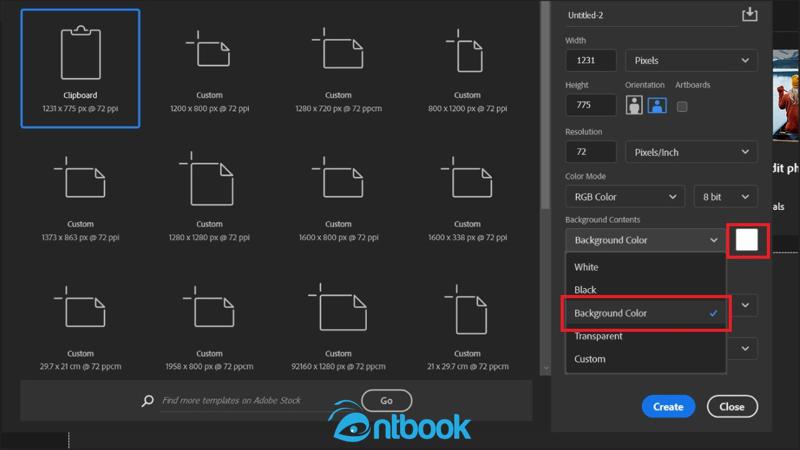Edit the Untitled-2 document name field

(650, 16)
